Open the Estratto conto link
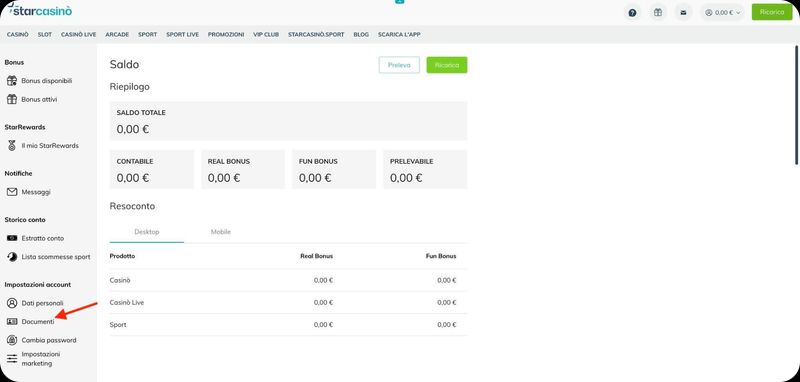800x382 pixels. click(43, 238)
